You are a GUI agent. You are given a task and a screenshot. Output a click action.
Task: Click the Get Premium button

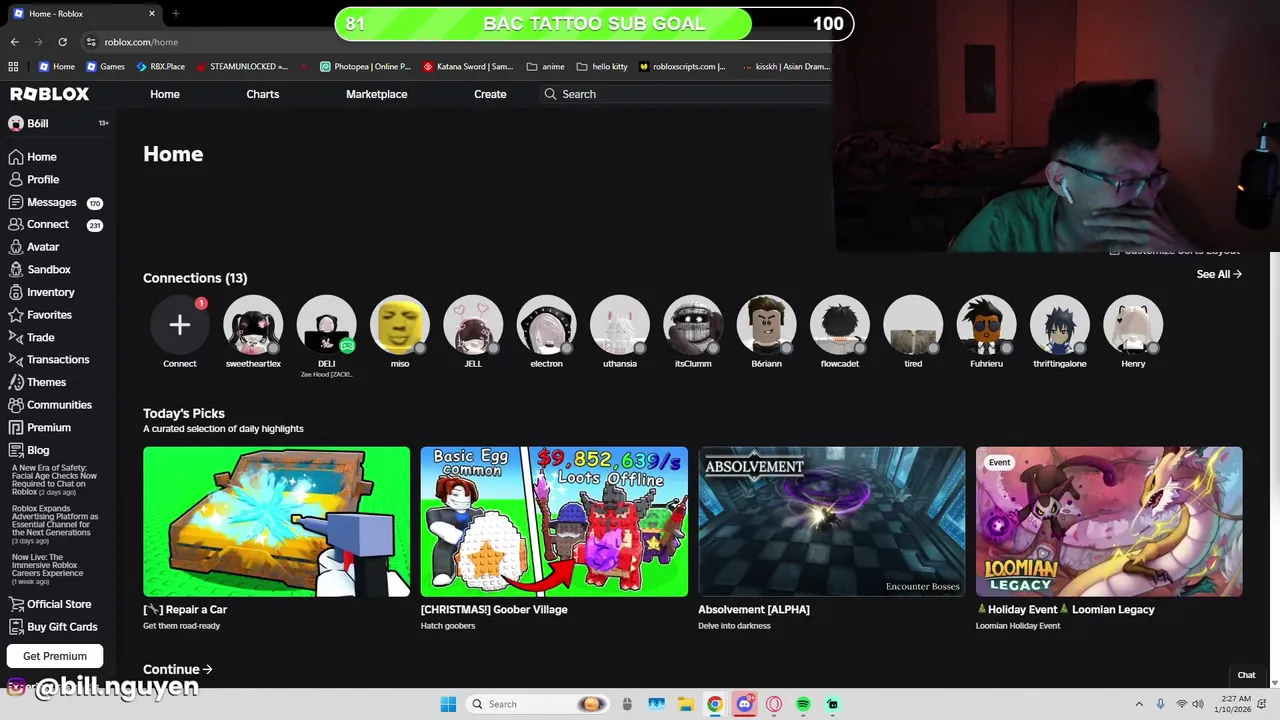[55, 656]
